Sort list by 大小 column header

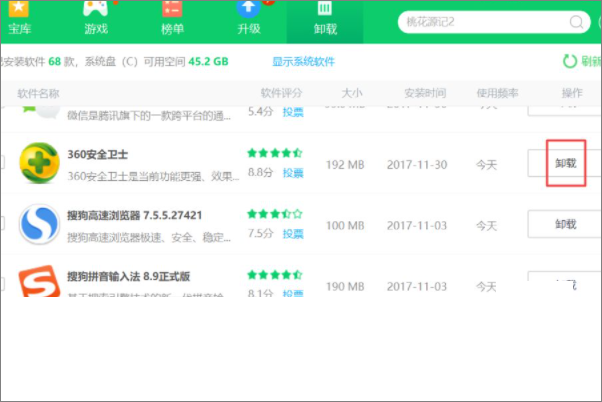pyautogui.click(x=351, y=93)
